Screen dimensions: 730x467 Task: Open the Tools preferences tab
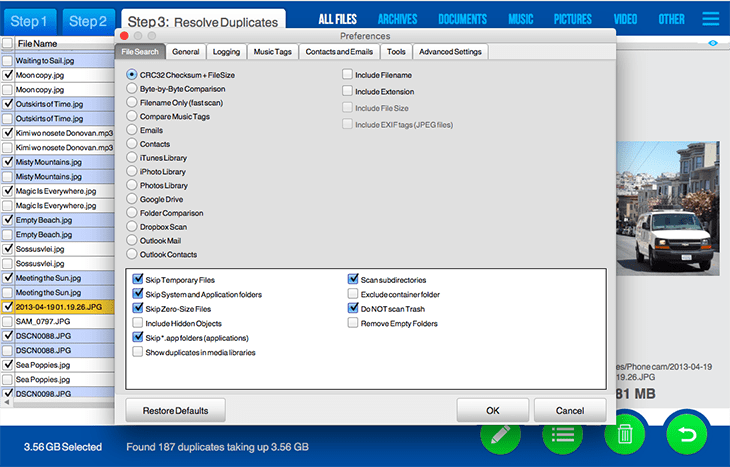click(396, 52)
